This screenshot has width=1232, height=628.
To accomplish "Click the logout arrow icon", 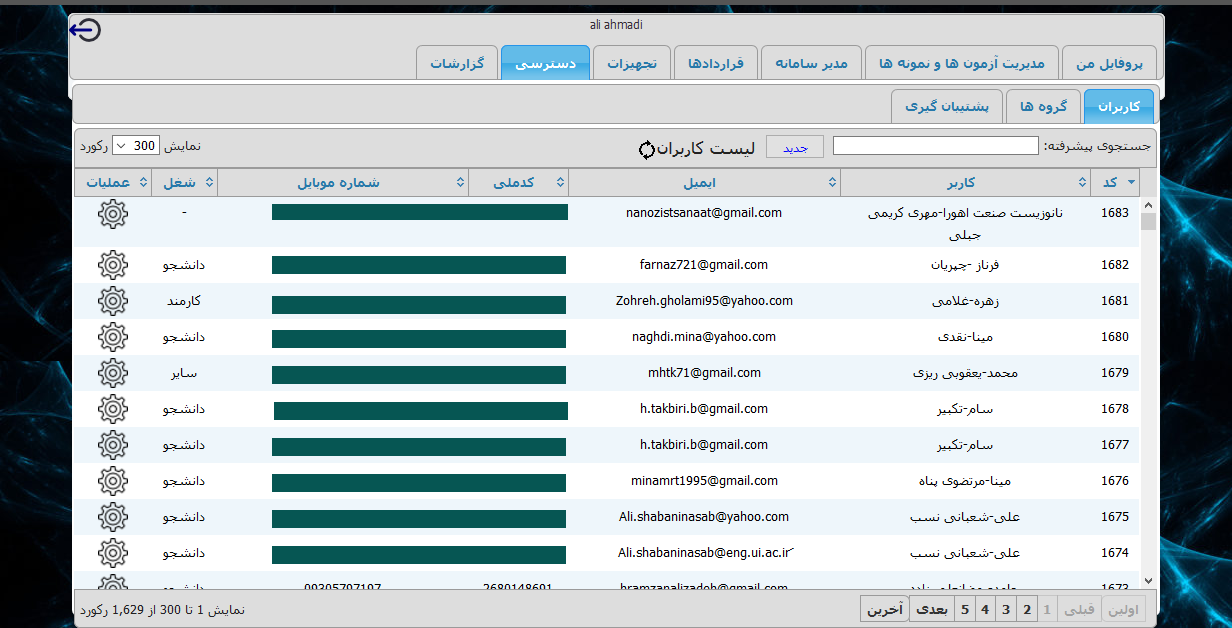I will coord(86,31).
